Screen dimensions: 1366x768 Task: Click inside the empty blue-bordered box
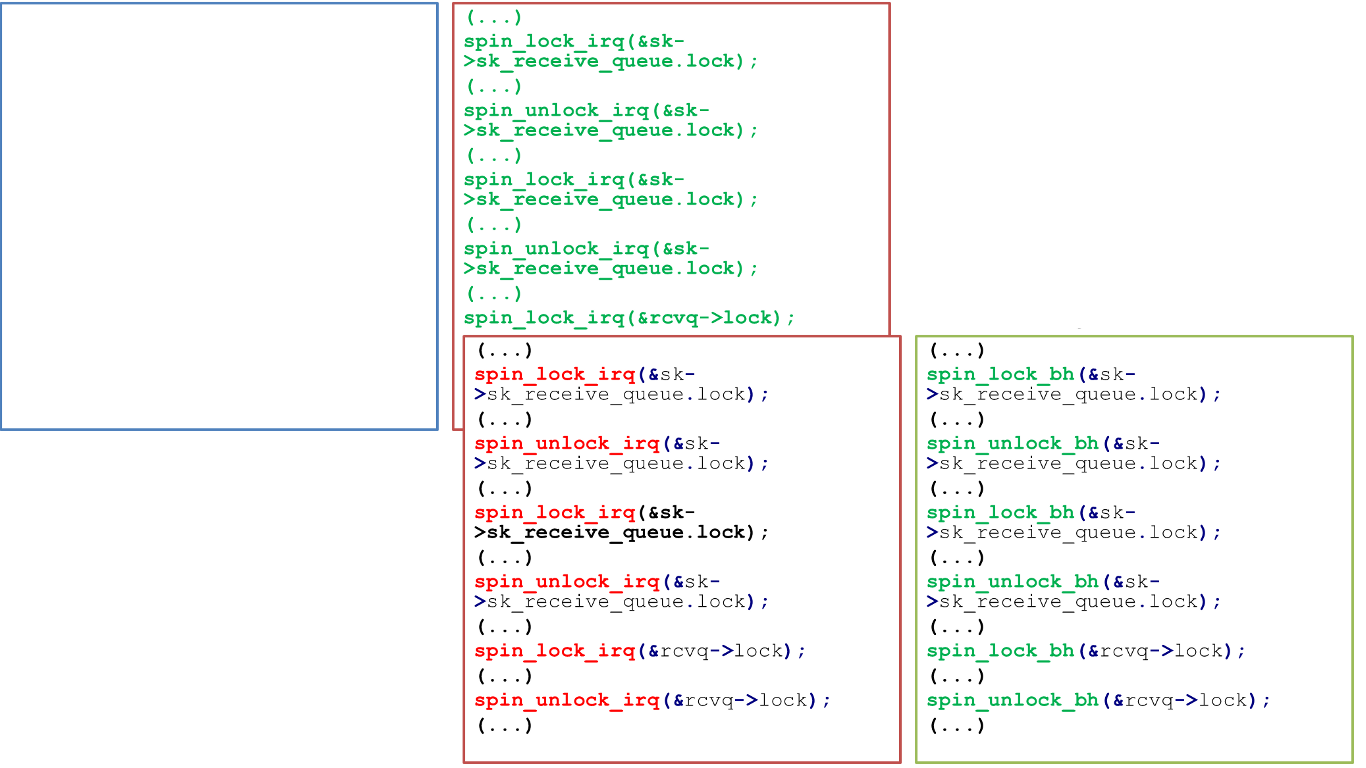pos(218,216)
